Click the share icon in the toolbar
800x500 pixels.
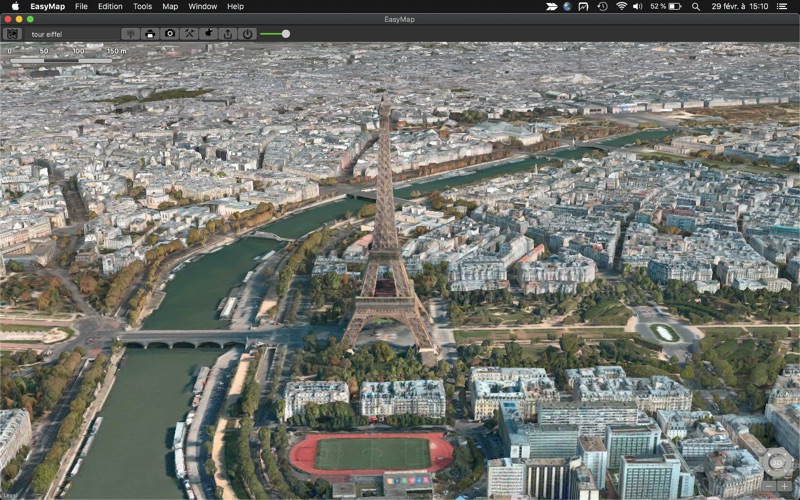pyautogui.click(x=228, y=34)
